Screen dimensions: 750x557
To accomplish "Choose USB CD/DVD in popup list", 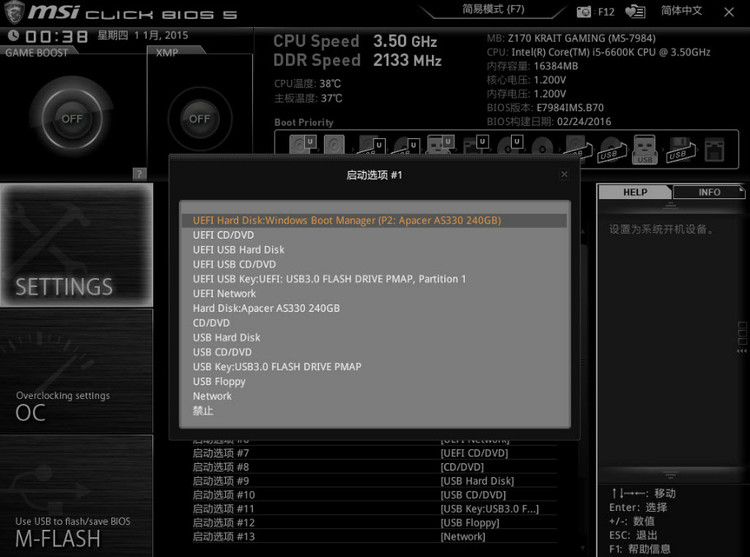I will pos(375,352).
